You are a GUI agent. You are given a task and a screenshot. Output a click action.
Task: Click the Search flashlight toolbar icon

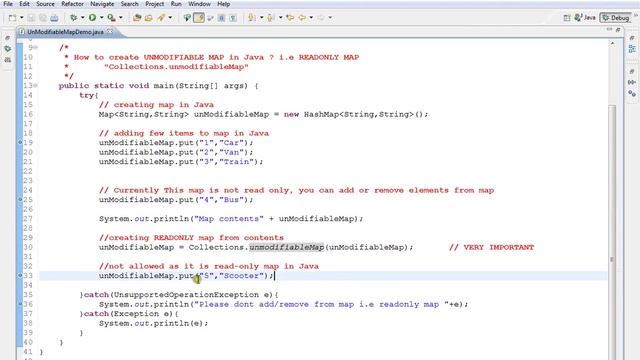tap(161, 18)
